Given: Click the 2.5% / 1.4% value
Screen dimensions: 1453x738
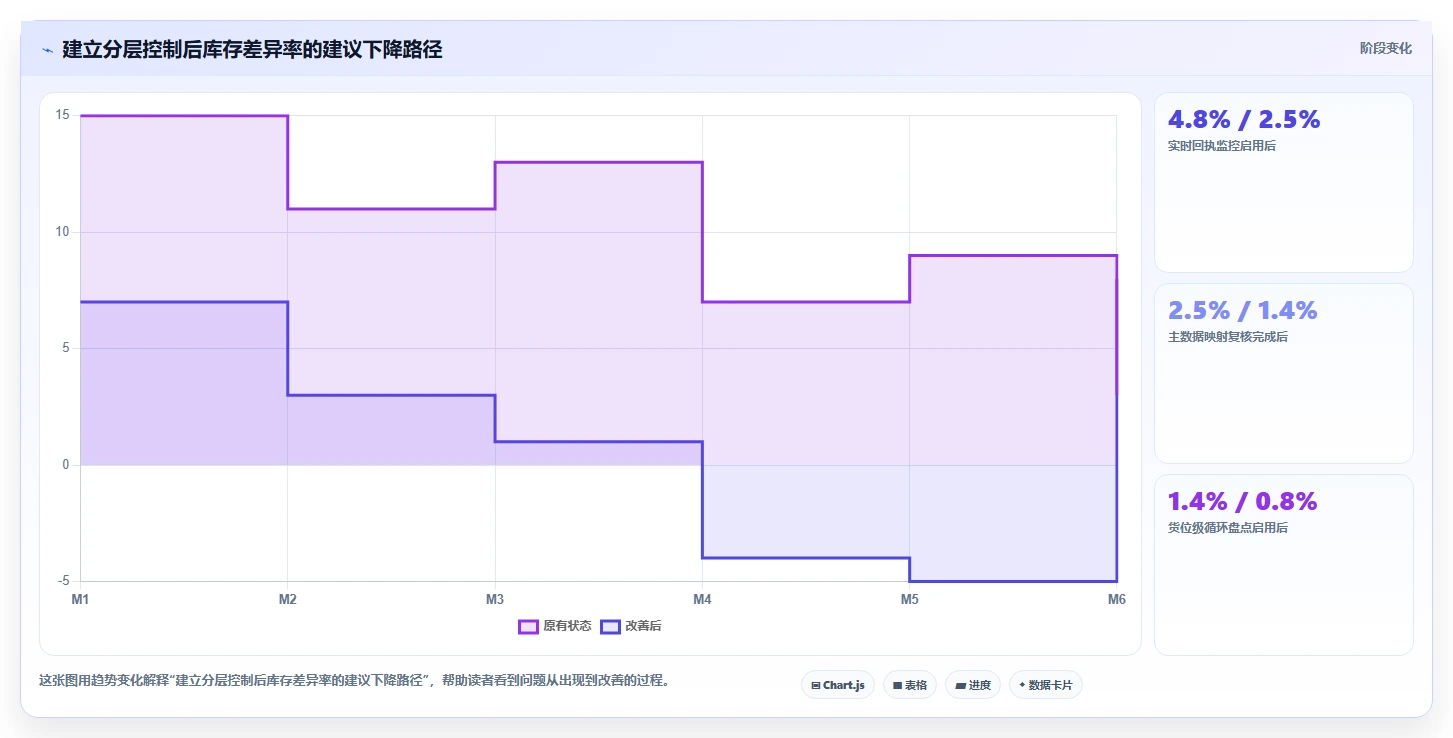Looking at the screenshot, I should (x=1242, y=310).
